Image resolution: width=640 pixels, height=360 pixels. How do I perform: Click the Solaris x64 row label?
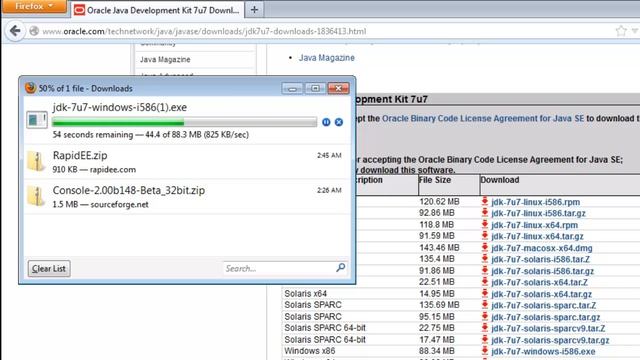pos(306,293)
